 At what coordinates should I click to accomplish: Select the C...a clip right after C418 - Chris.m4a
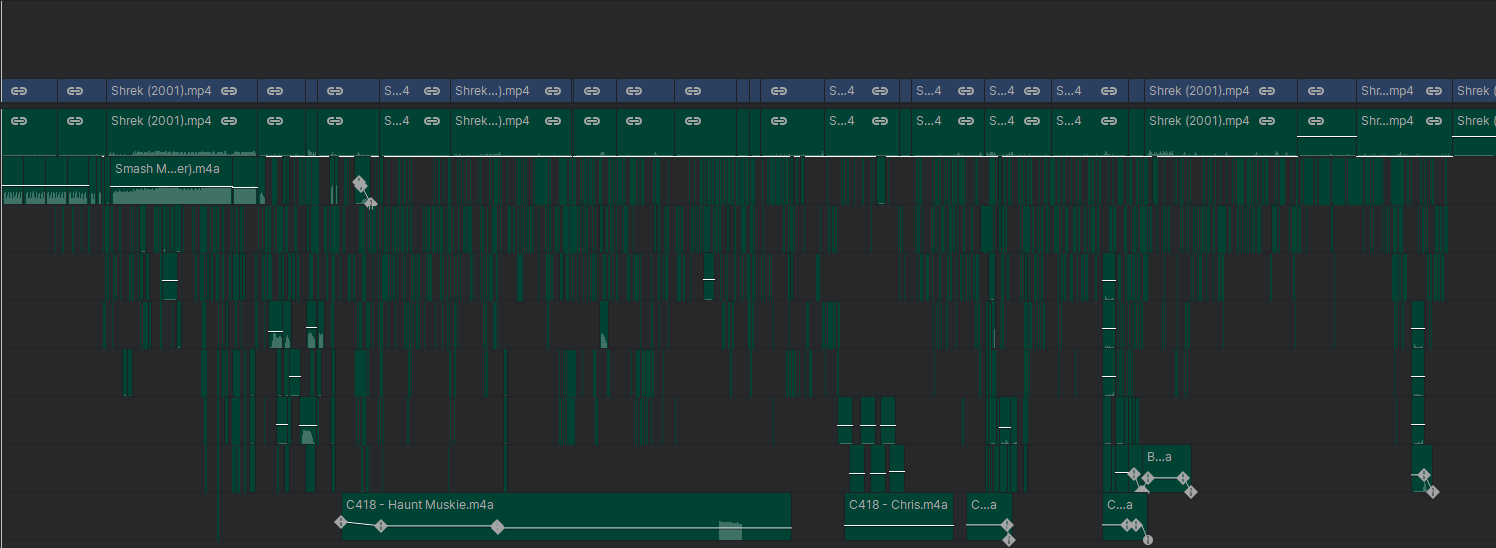click(x=989, y=516)
